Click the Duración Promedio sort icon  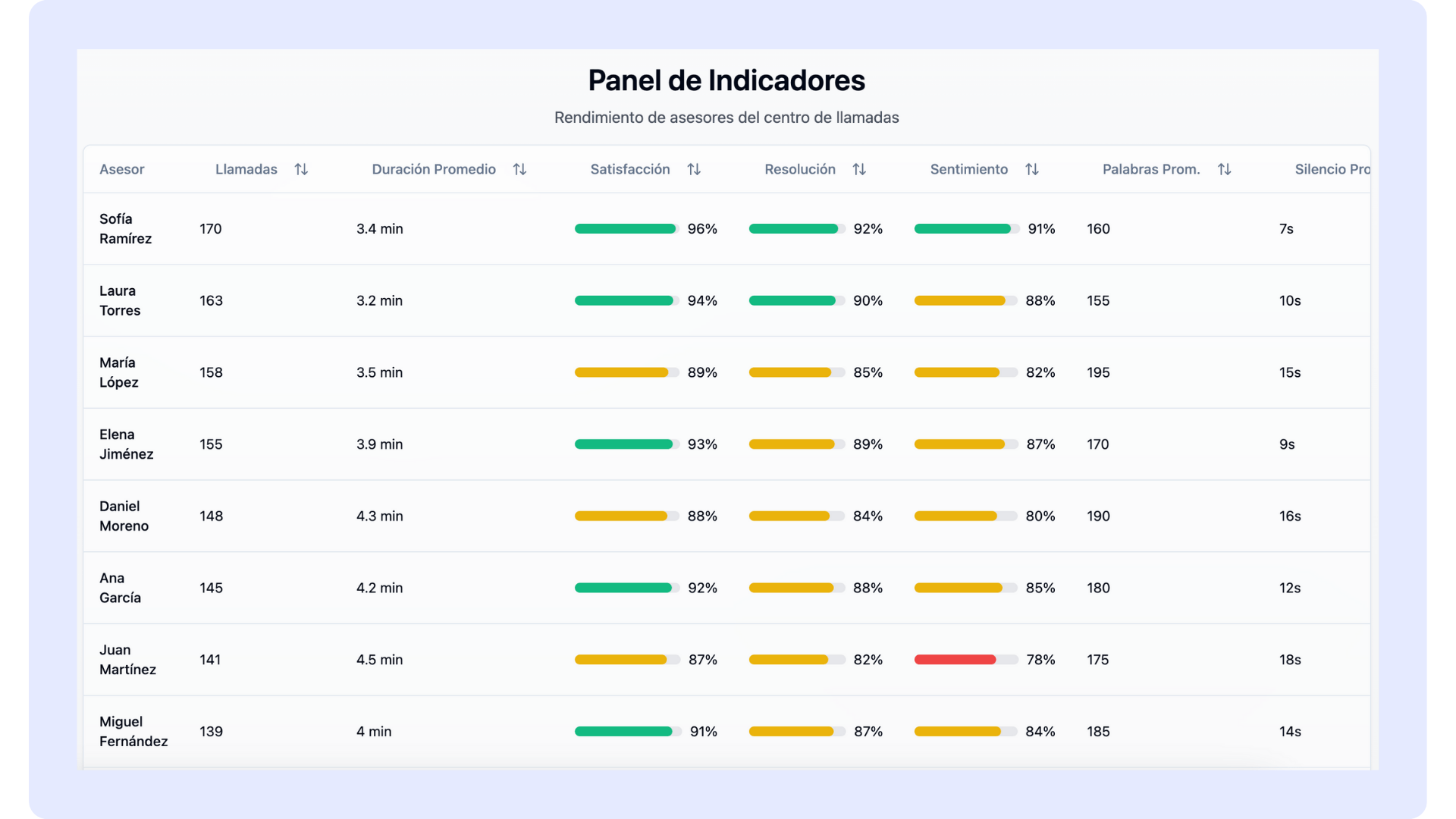point(519,169)
